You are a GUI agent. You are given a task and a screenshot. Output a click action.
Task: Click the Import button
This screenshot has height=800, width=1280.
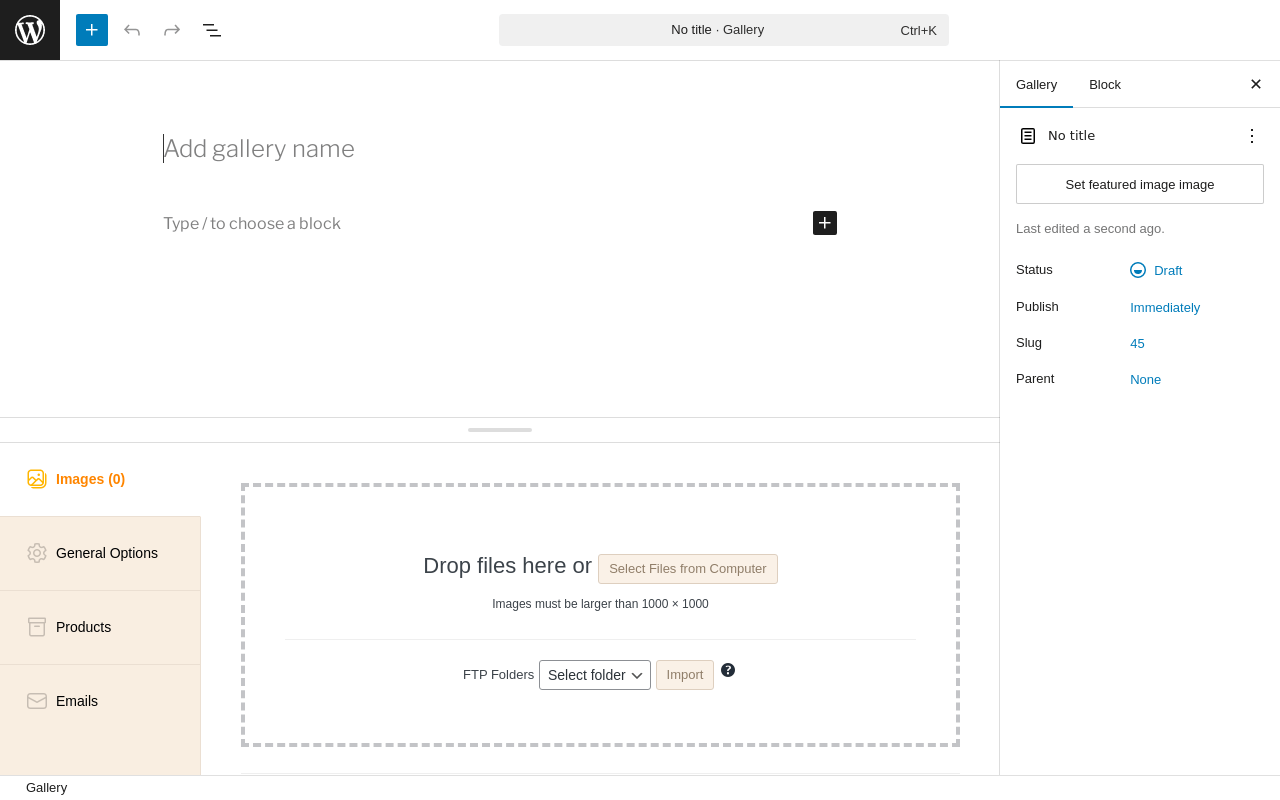pyautogui.click(x=685, y=675)
